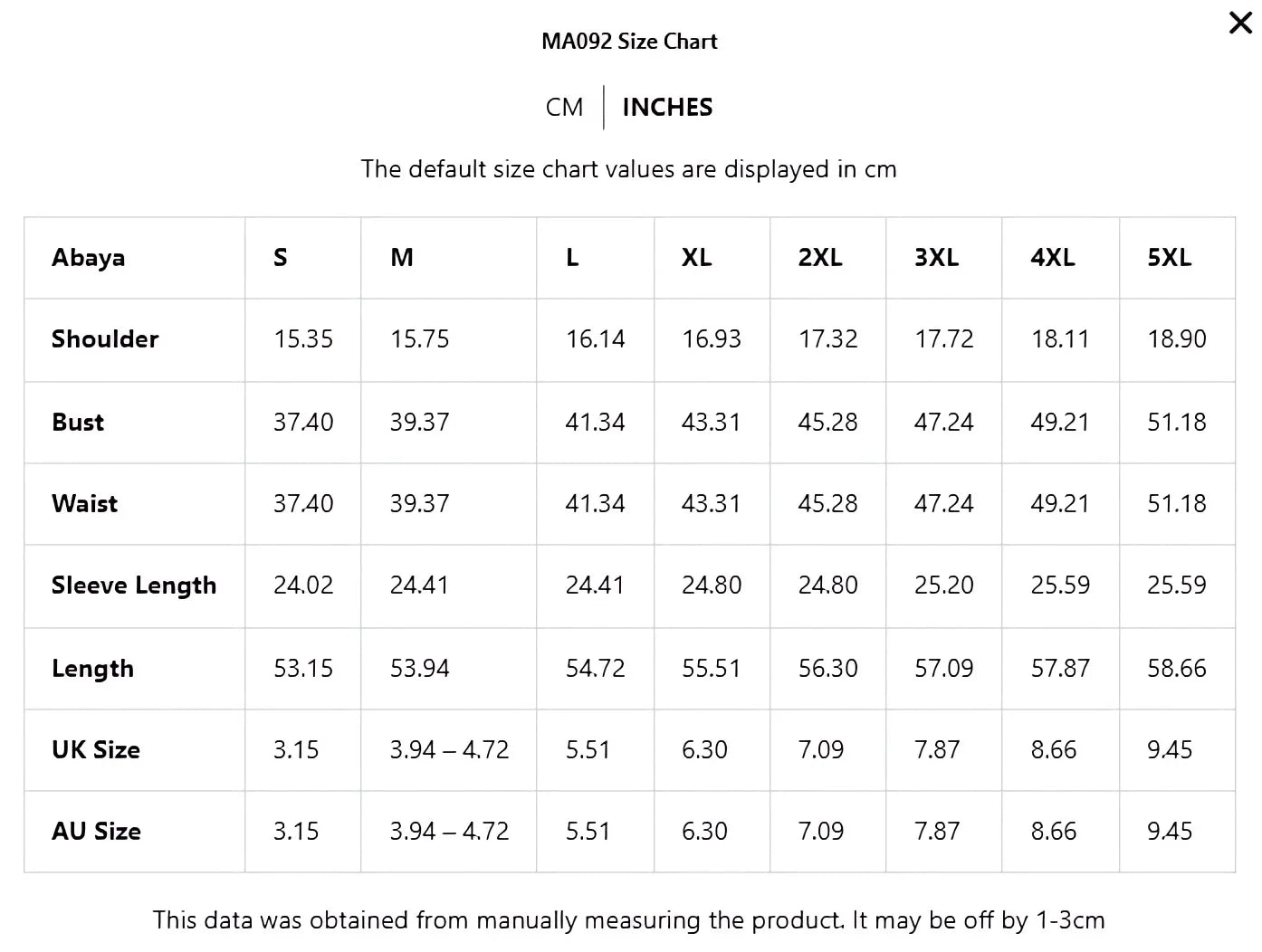1262x952 pixels.
Task: Select the Abaya column header
Action: (89, 258)
